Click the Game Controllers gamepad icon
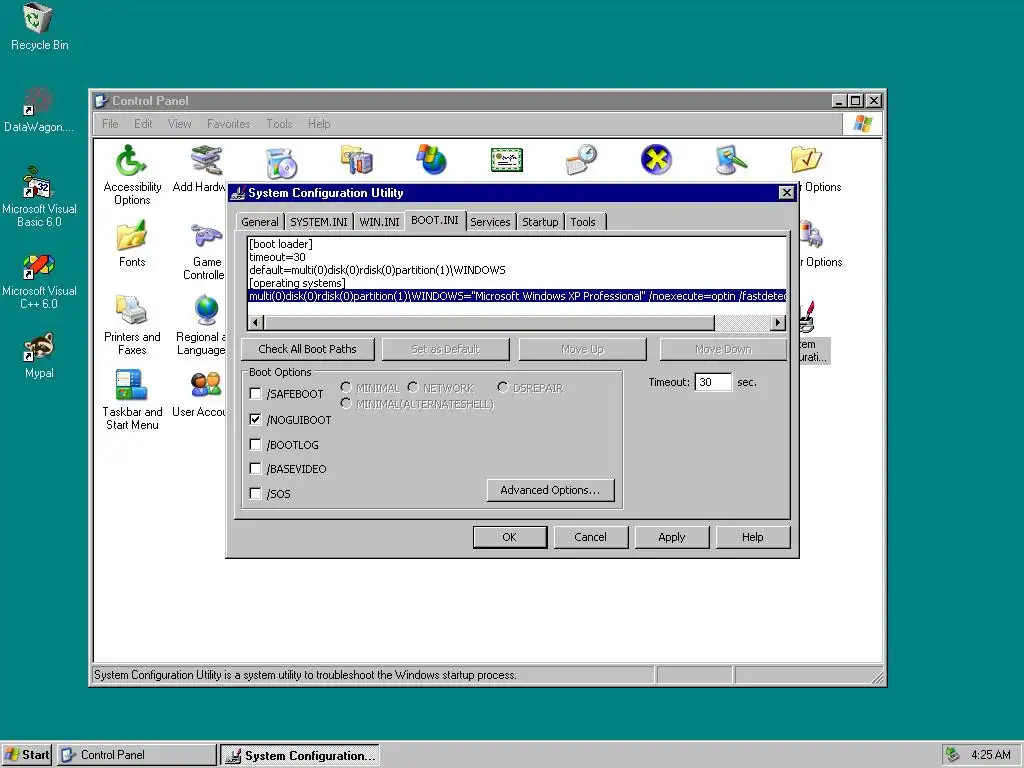 pos(206,236)
